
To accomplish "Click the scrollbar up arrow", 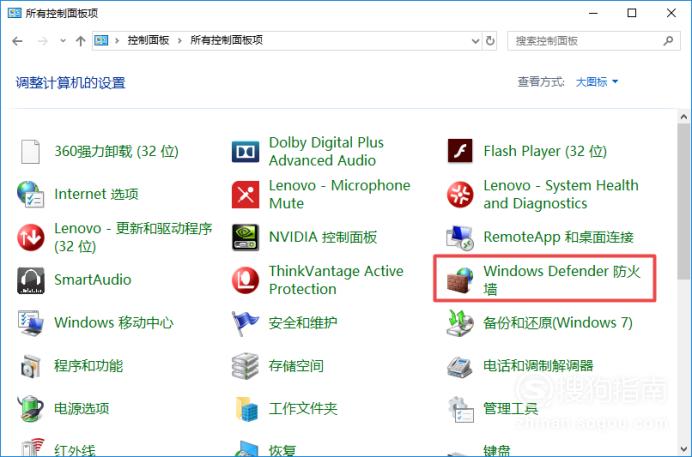I will tap(684, 117).
